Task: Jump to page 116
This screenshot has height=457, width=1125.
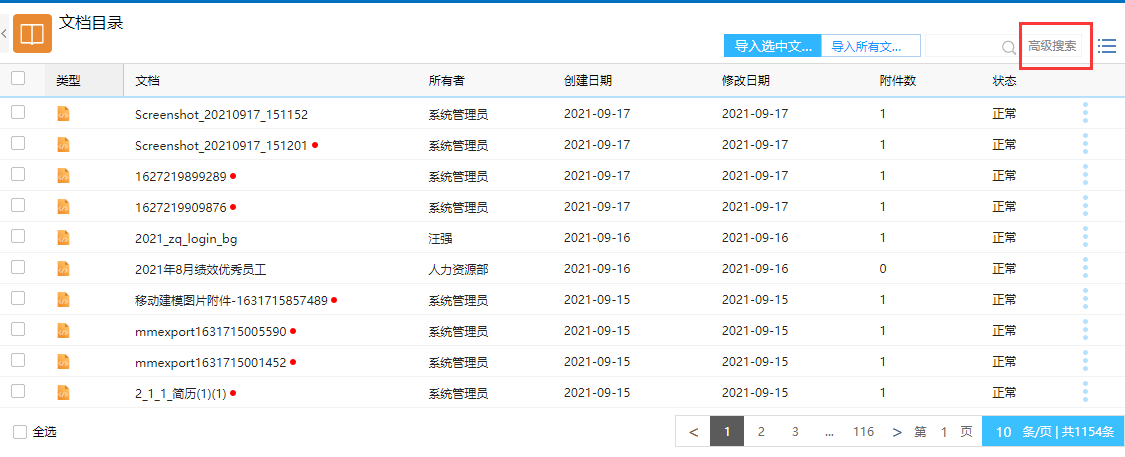Action: pos(863,432)
